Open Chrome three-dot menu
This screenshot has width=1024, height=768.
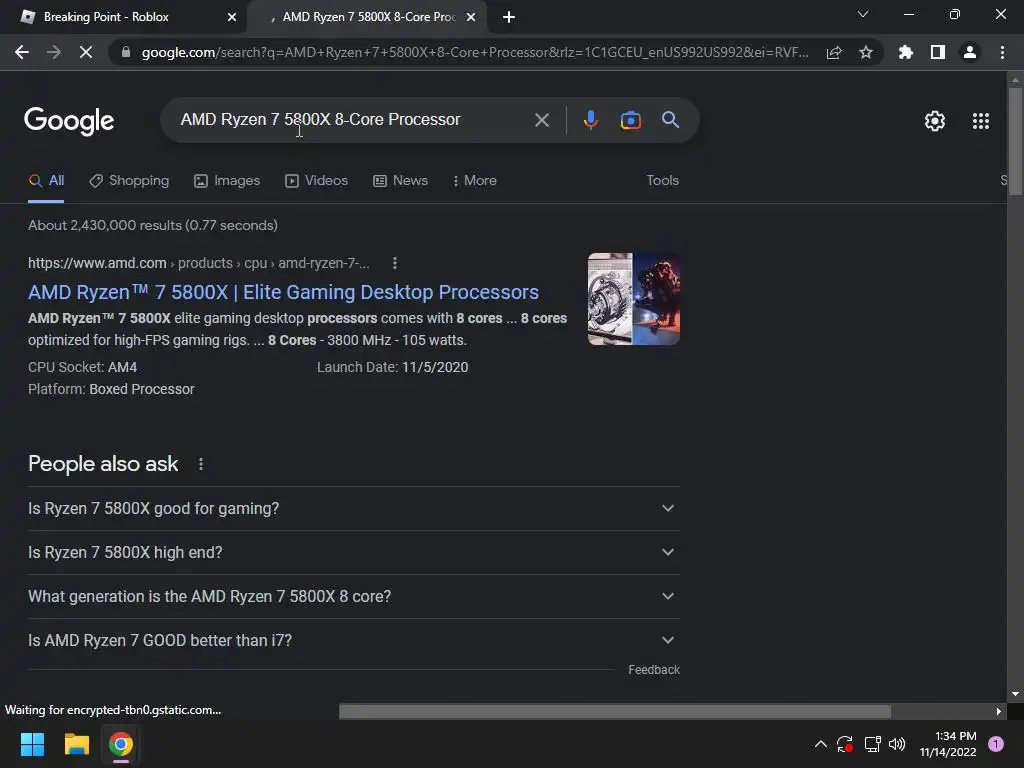point(1002,52)
